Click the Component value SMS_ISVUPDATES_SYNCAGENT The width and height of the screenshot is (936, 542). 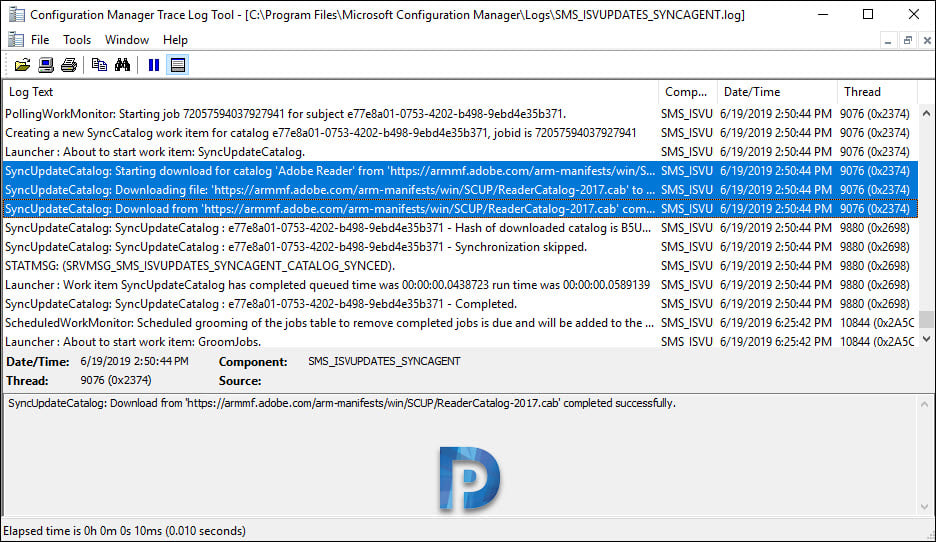coord(384,361)
